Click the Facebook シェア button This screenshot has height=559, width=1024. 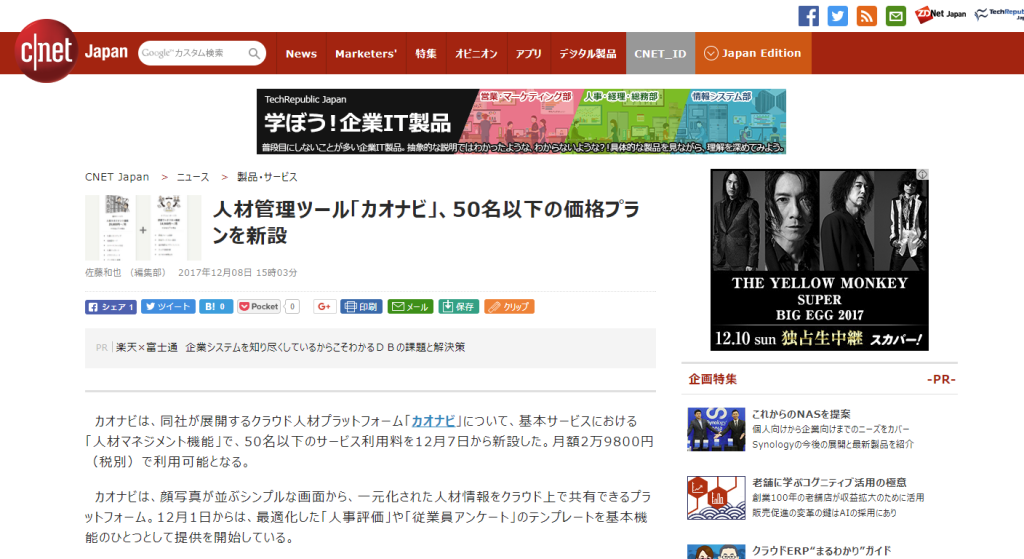110,307
